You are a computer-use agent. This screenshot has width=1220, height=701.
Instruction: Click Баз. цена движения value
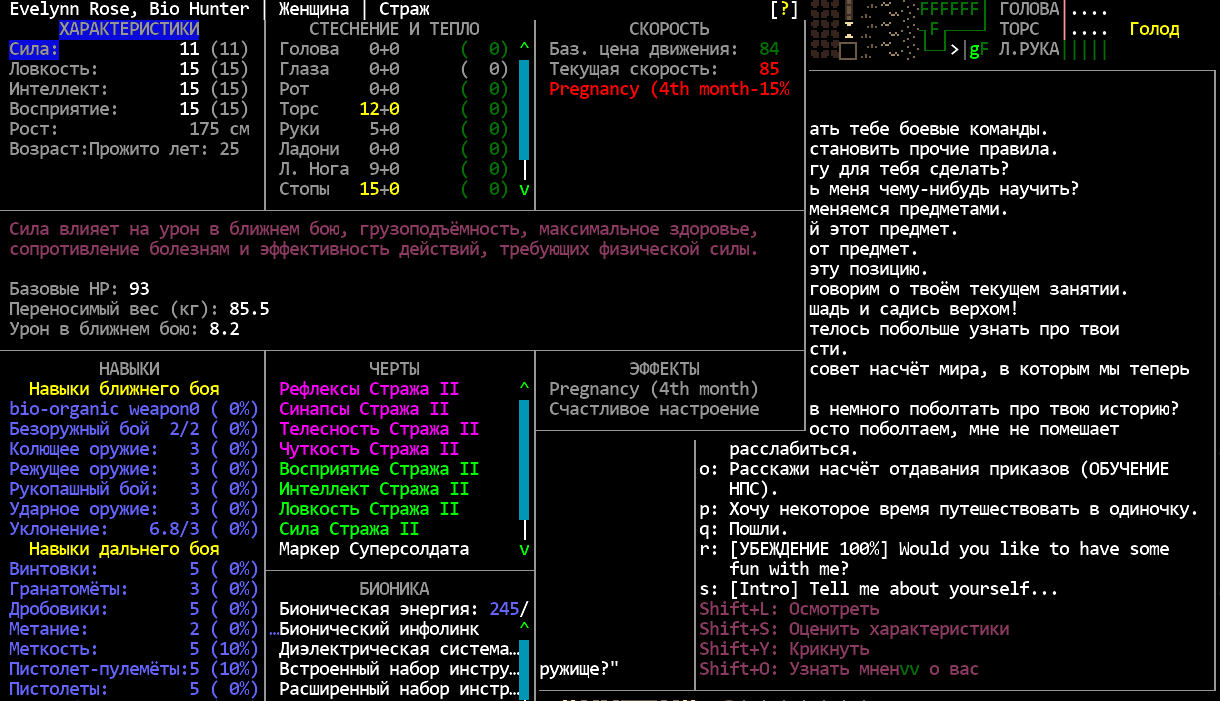click(769, 49)
